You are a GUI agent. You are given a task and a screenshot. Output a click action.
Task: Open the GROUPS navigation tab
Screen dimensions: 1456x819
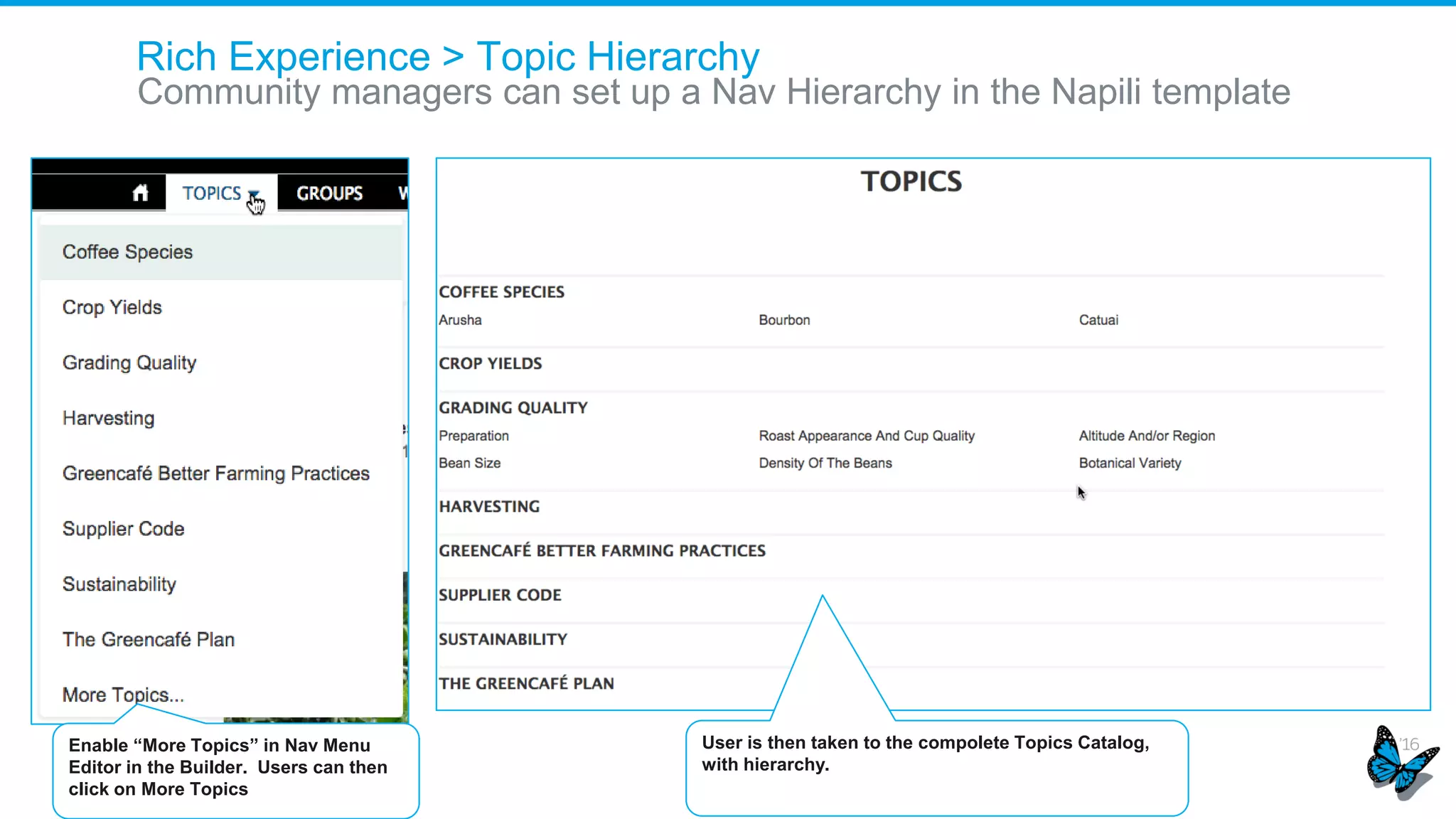coord(329,193)
